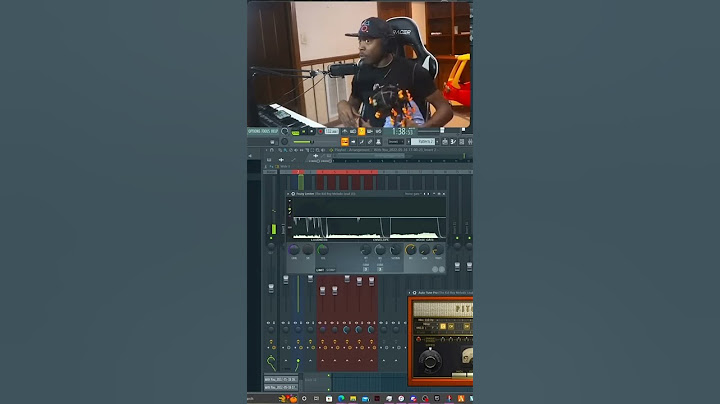
Task: Switch to the LIMIT tab
Action: 320,270
